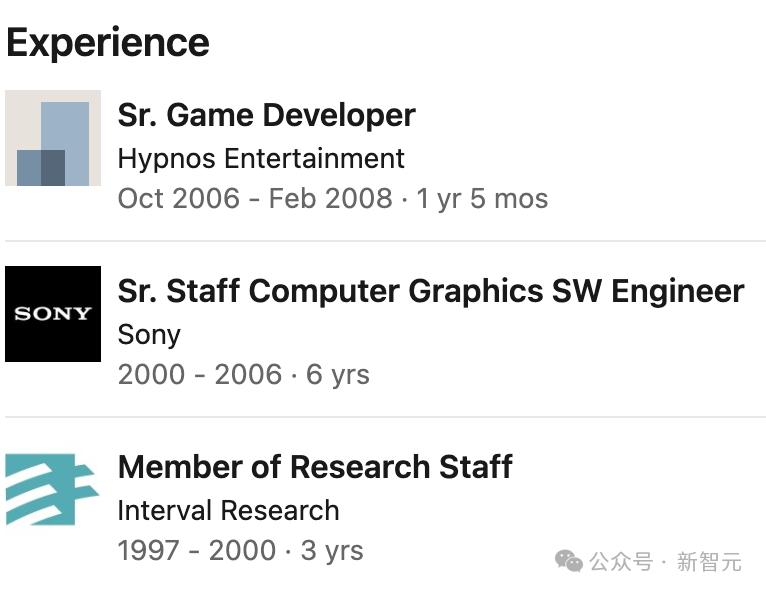Click the Oct 2006 - Feb 2008 date range
This screenshot has width=766, height=592.
point(254,198)
